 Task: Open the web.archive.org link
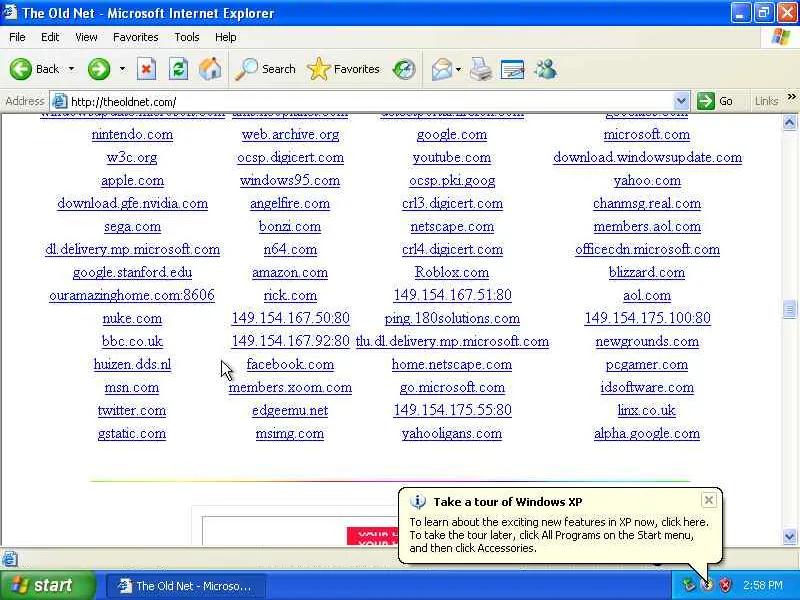click(x=290, y=135)
